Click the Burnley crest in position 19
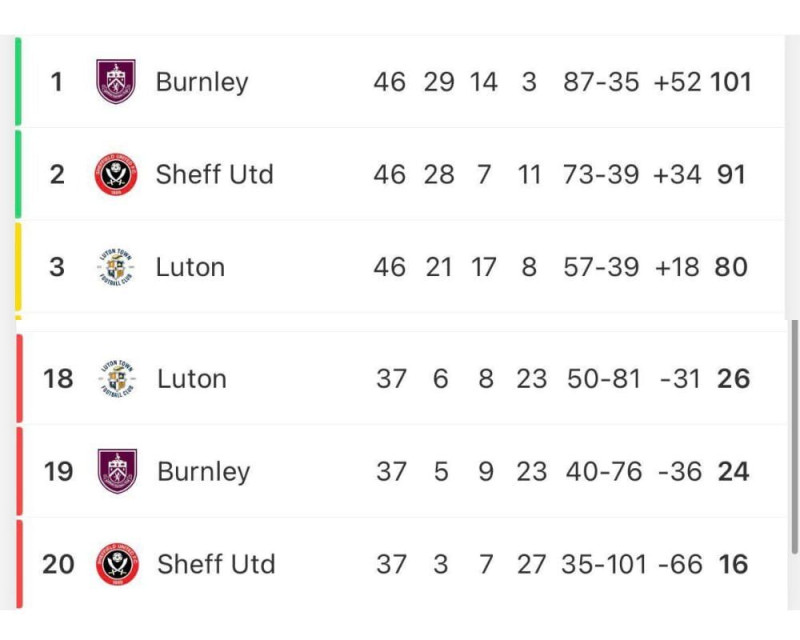Screen dimensions: 800x640 point(117,471)
